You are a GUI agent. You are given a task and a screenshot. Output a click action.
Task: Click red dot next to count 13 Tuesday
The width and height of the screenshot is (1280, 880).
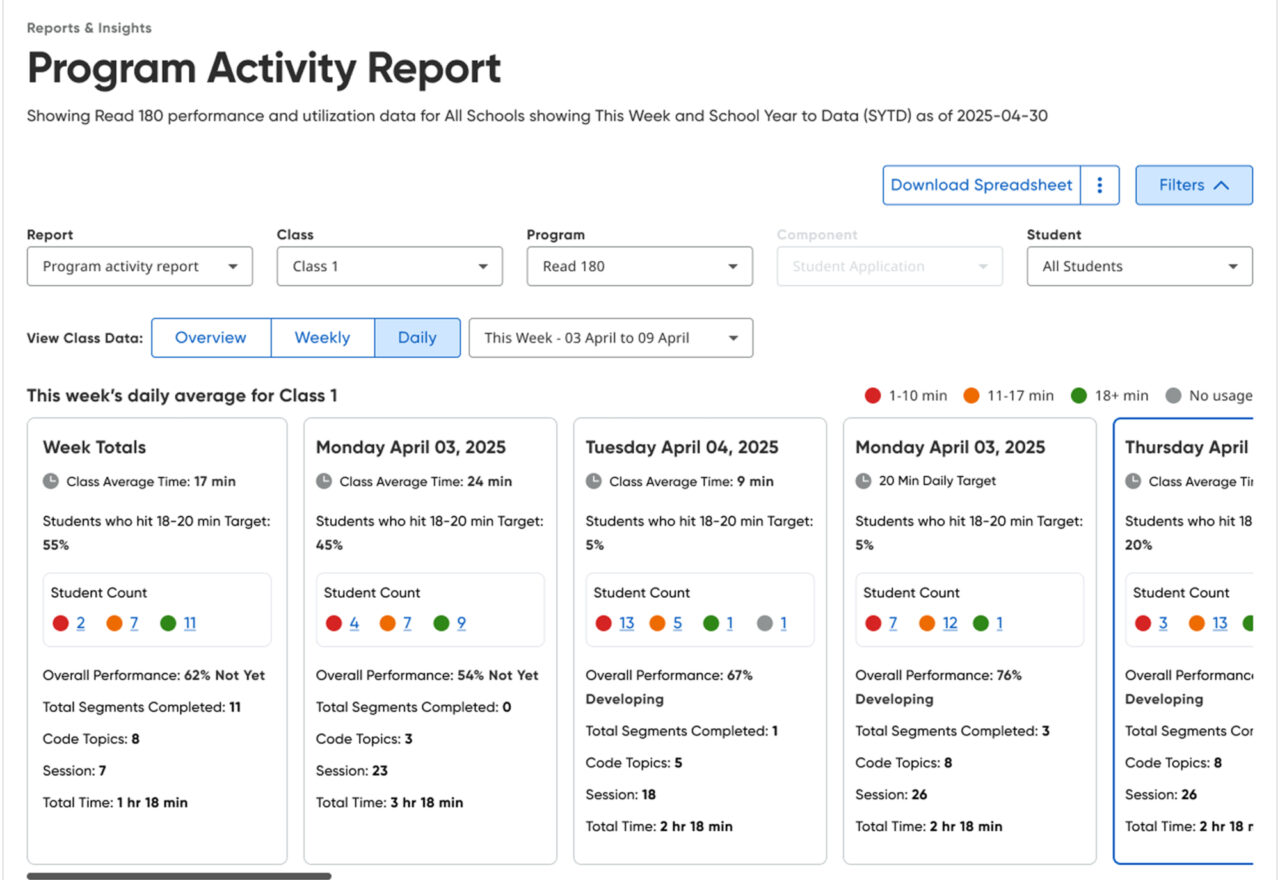point(603,623)
